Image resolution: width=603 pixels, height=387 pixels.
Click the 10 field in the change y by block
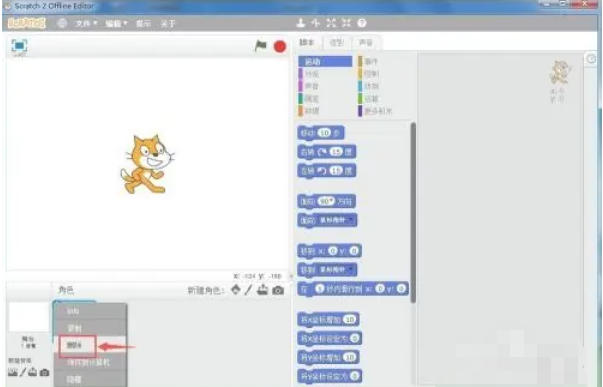[x=349, y=357]
